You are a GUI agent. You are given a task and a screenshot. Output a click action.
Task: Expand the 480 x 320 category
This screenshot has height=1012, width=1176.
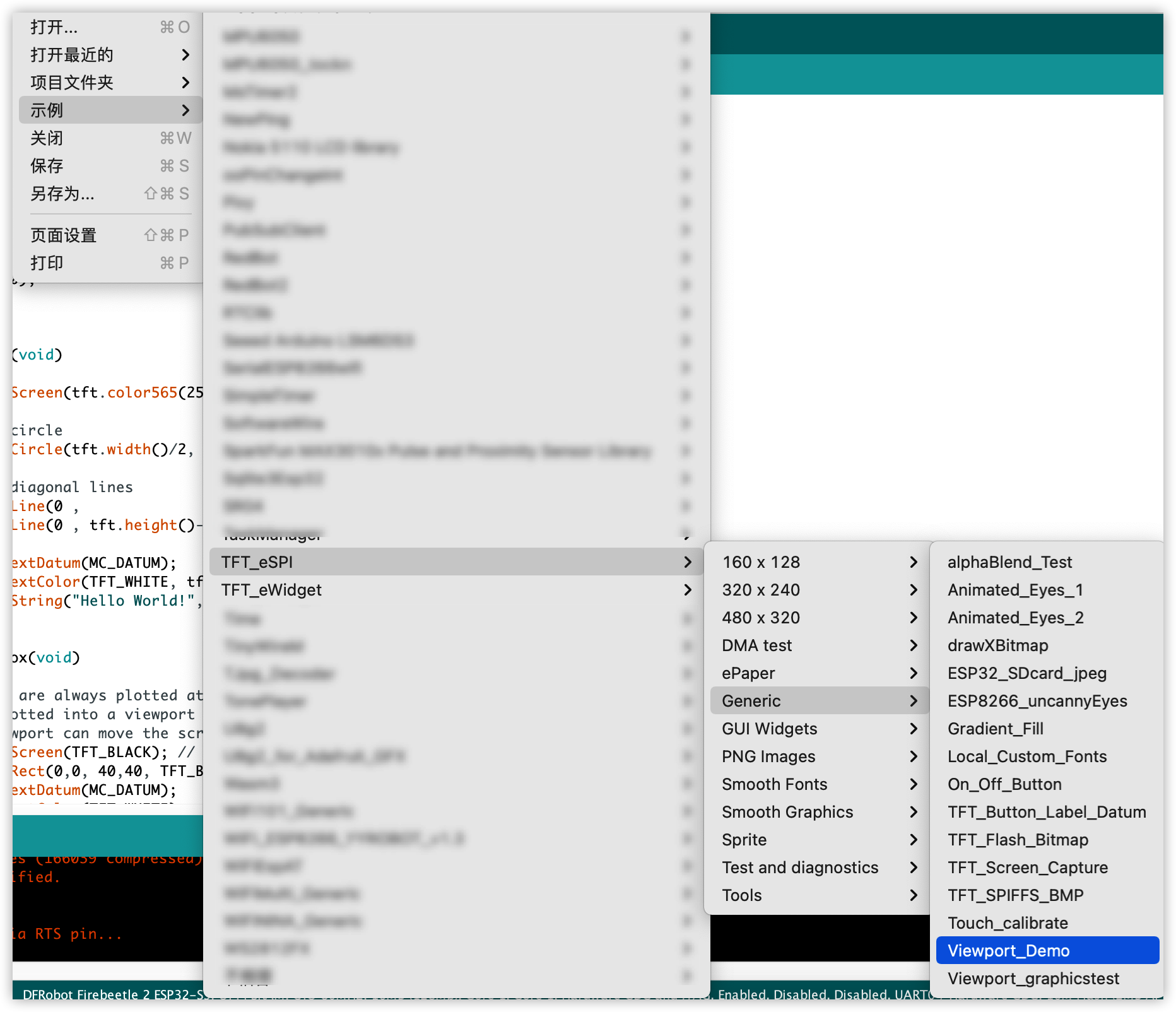pyautogui.click(x=819, y=618)
